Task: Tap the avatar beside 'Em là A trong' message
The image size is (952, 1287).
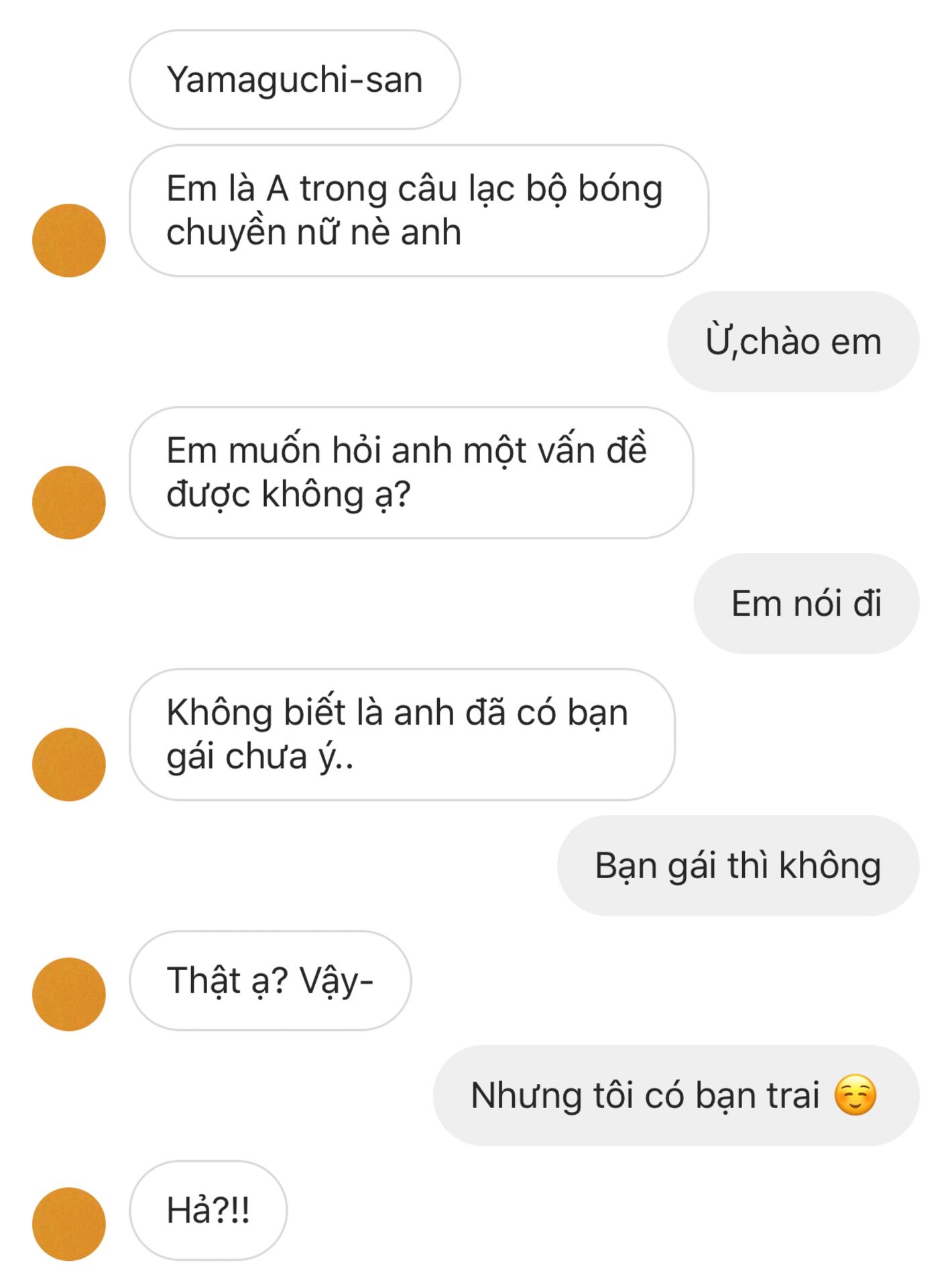Action: pos(69,240)
